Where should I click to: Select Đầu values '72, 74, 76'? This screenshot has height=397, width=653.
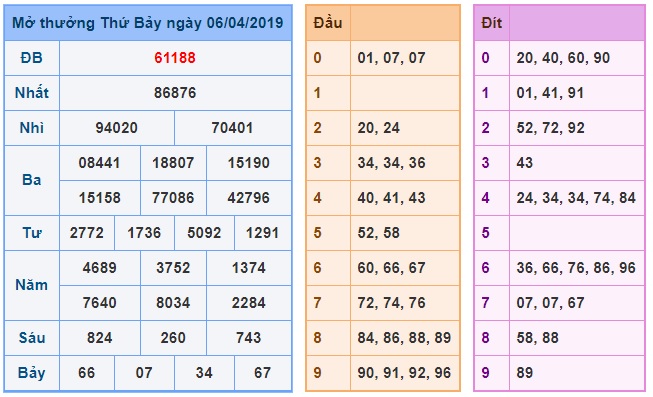391,303
